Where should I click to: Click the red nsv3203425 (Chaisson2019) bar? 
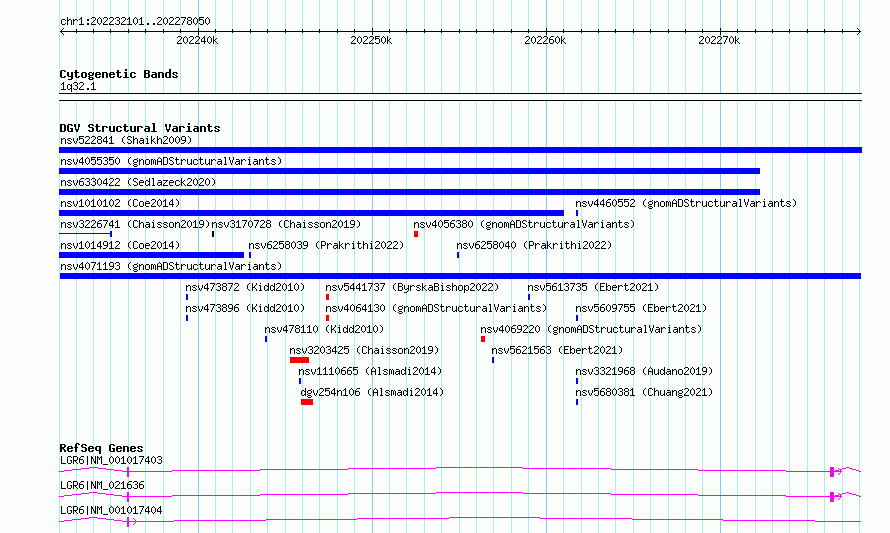[299, 360]
